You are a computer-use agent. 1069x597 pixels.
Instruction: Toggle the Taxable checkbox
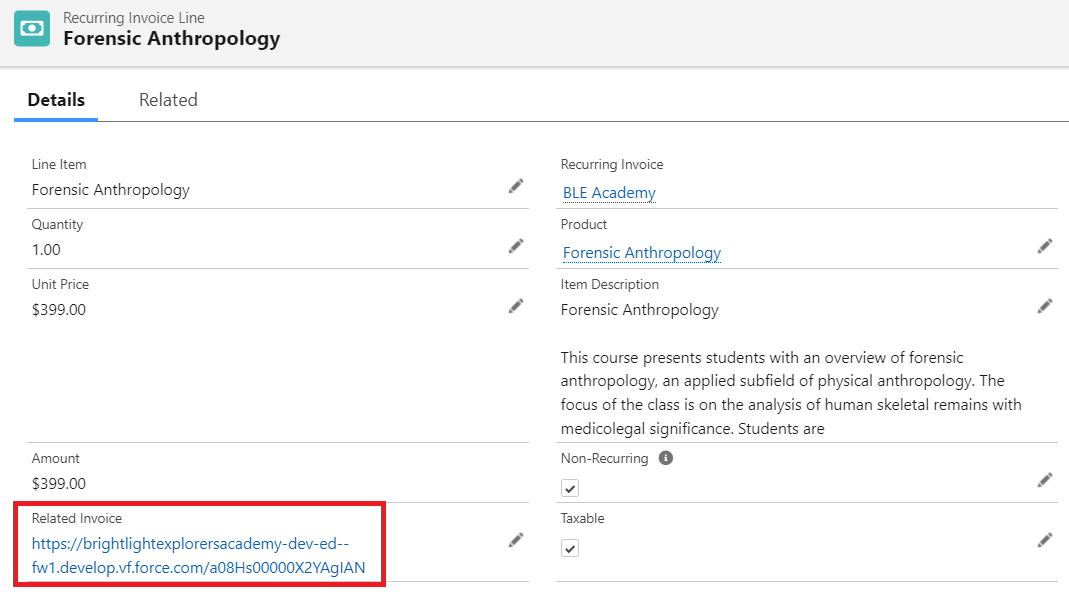(x=570, y=548)
